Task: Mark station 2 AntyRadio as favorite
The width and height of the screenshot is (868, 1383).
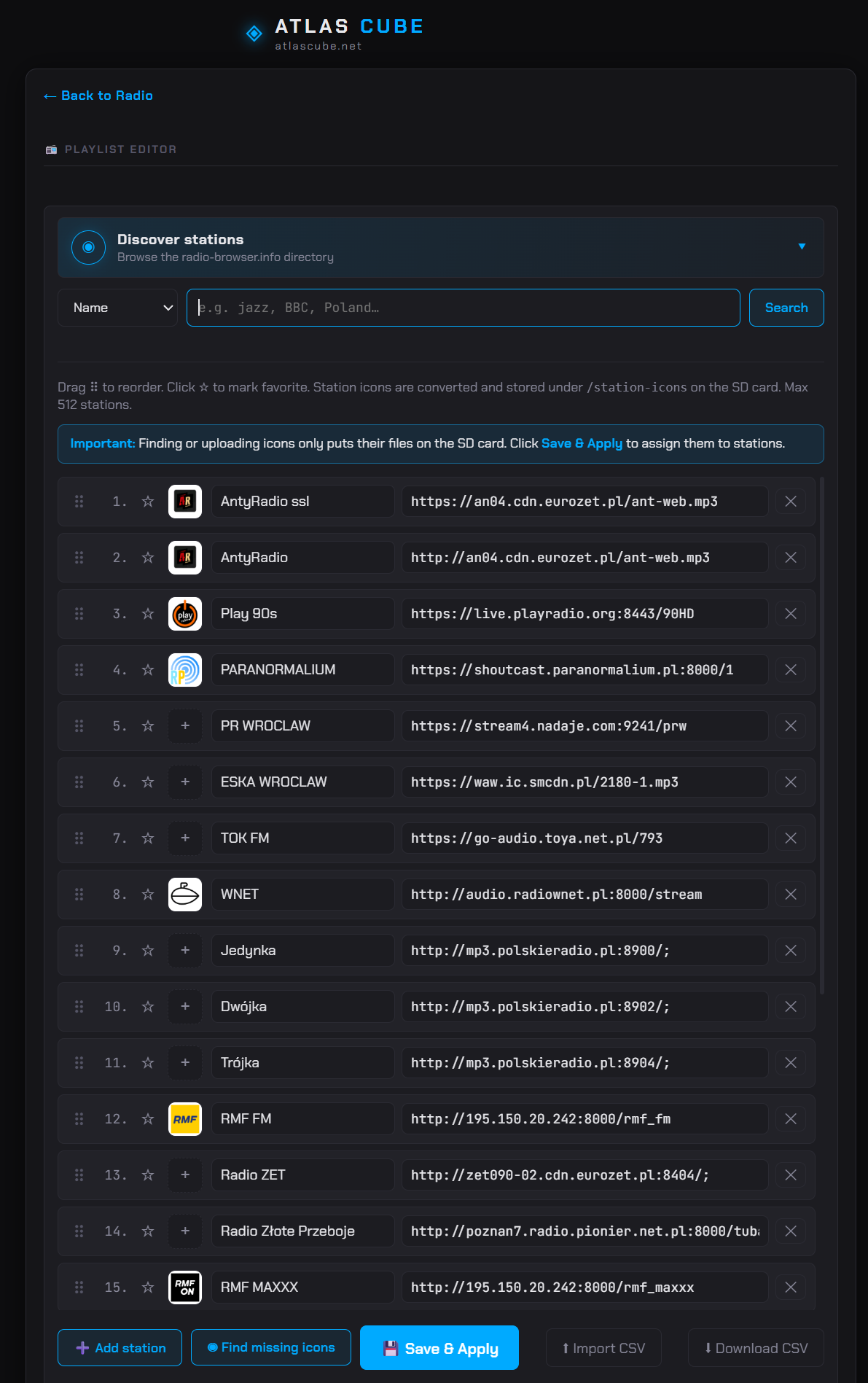Action: pos(148,558)
